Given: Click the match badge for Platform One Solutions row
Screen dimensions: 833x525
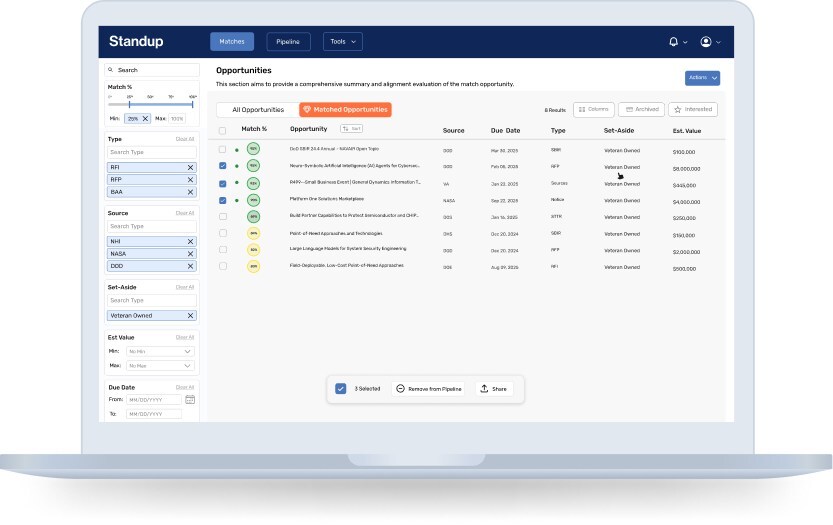Looking at the screenshot, I should click(x=253, y=200).
